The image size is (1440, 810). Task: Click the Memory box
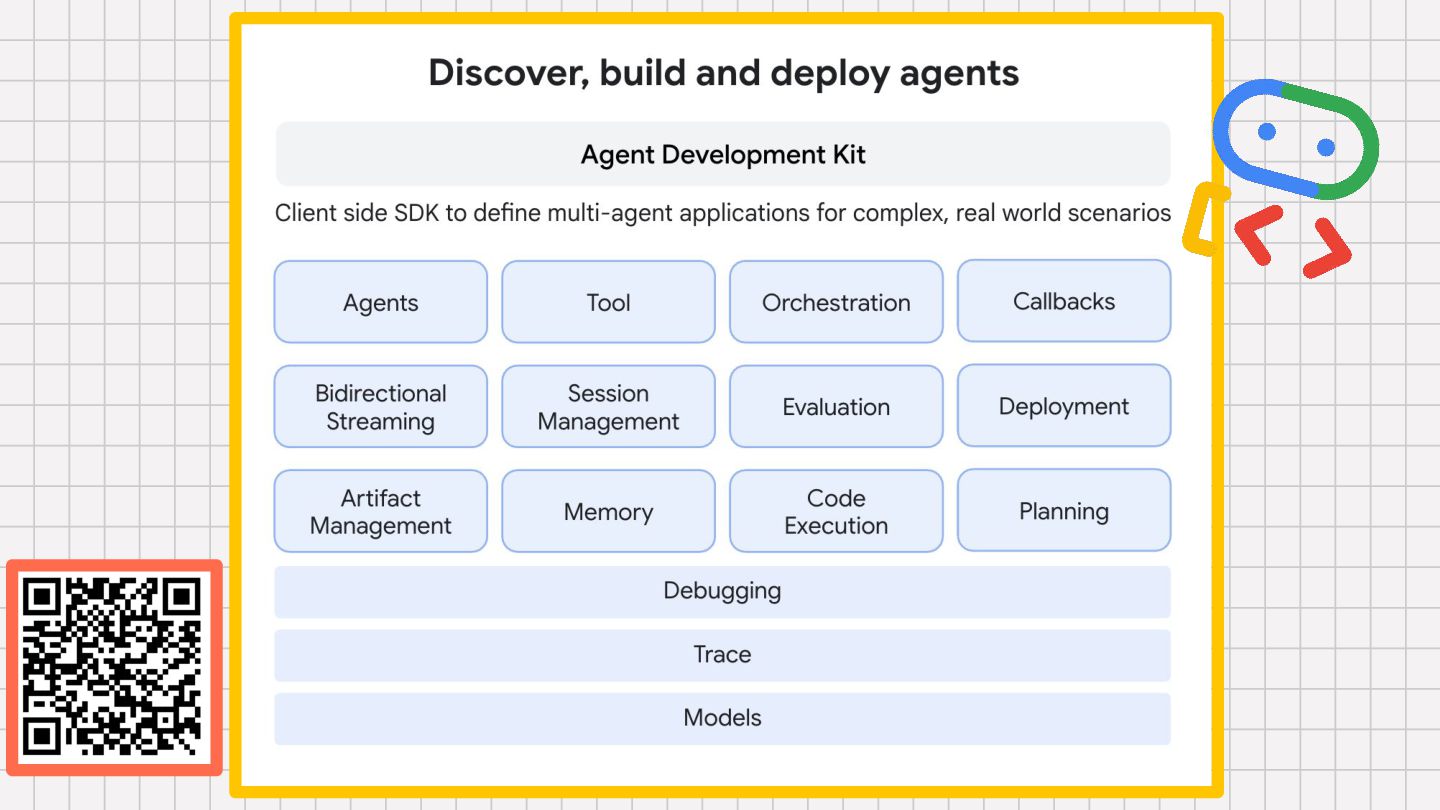click(x=608, y=512)
